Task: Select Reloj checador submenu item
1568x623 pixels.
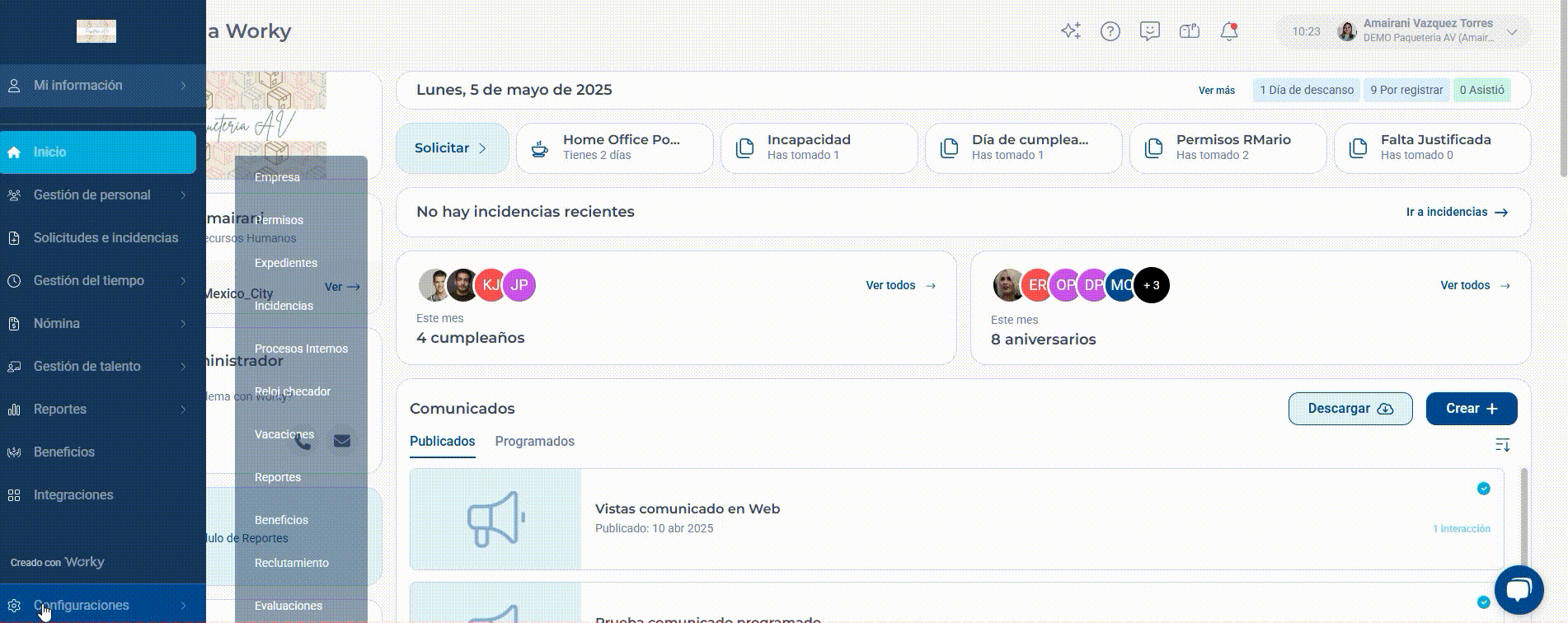Action: click(293, 391)
